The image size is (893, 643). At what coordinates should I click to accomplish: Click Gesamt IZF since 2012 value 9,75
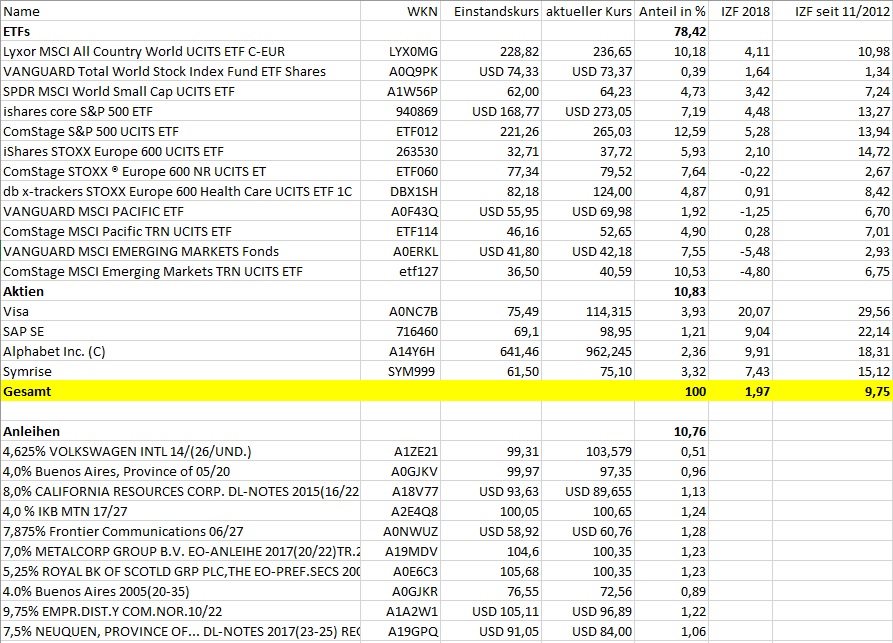tap(833, 391)
